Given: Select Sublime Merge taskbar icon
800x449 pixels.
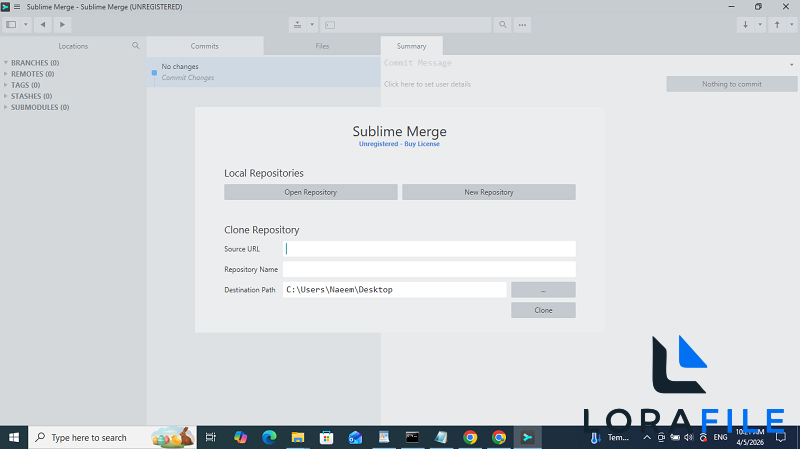Looking at the screenshot, I should point(528,437).
